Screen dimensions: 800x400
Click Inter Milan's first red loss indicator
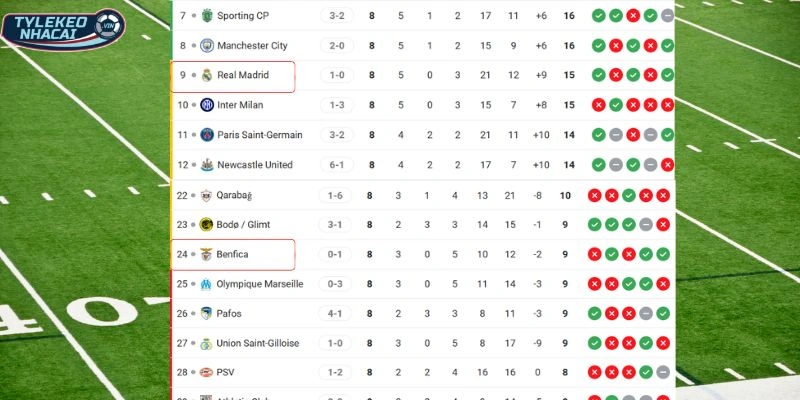coord(598,105)
